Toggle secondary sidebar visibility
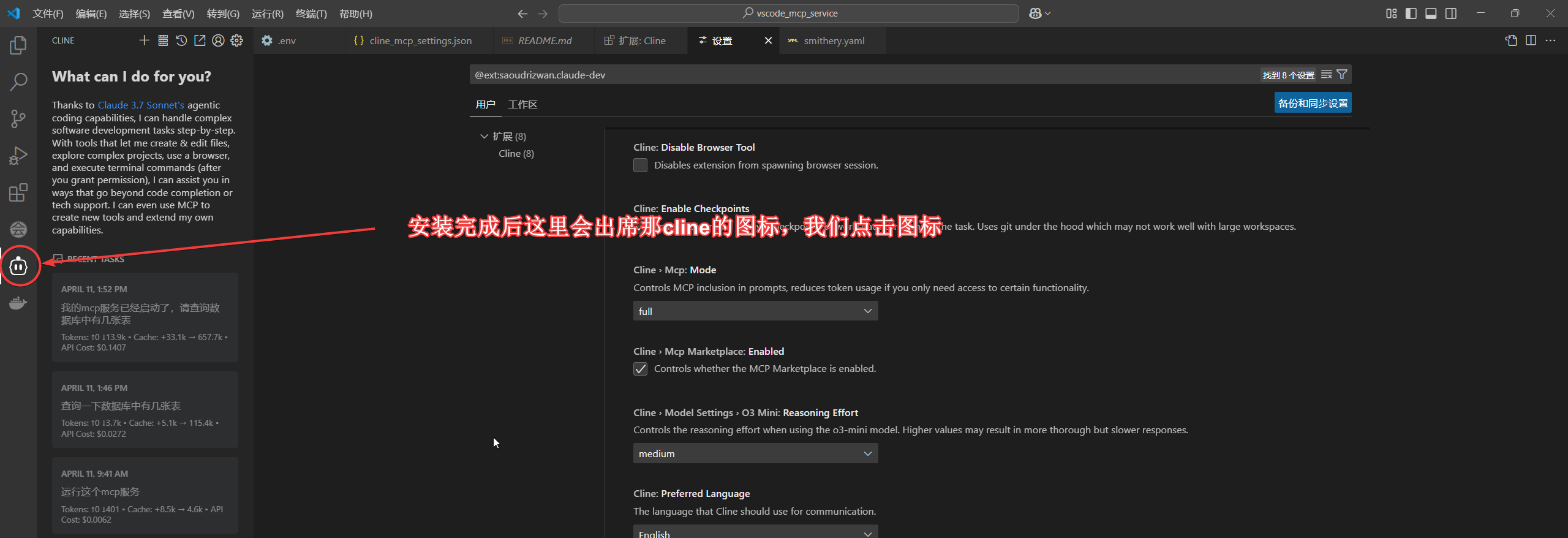 [1451, 13]
